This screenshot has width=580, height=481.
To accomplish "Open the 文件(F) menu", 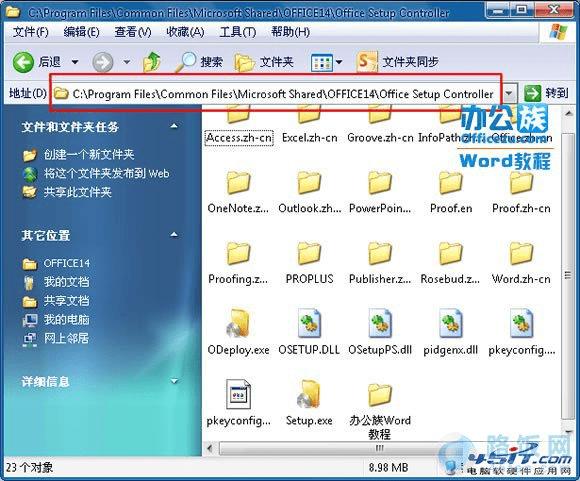I will pyautogui.click(x=30, y=32).
